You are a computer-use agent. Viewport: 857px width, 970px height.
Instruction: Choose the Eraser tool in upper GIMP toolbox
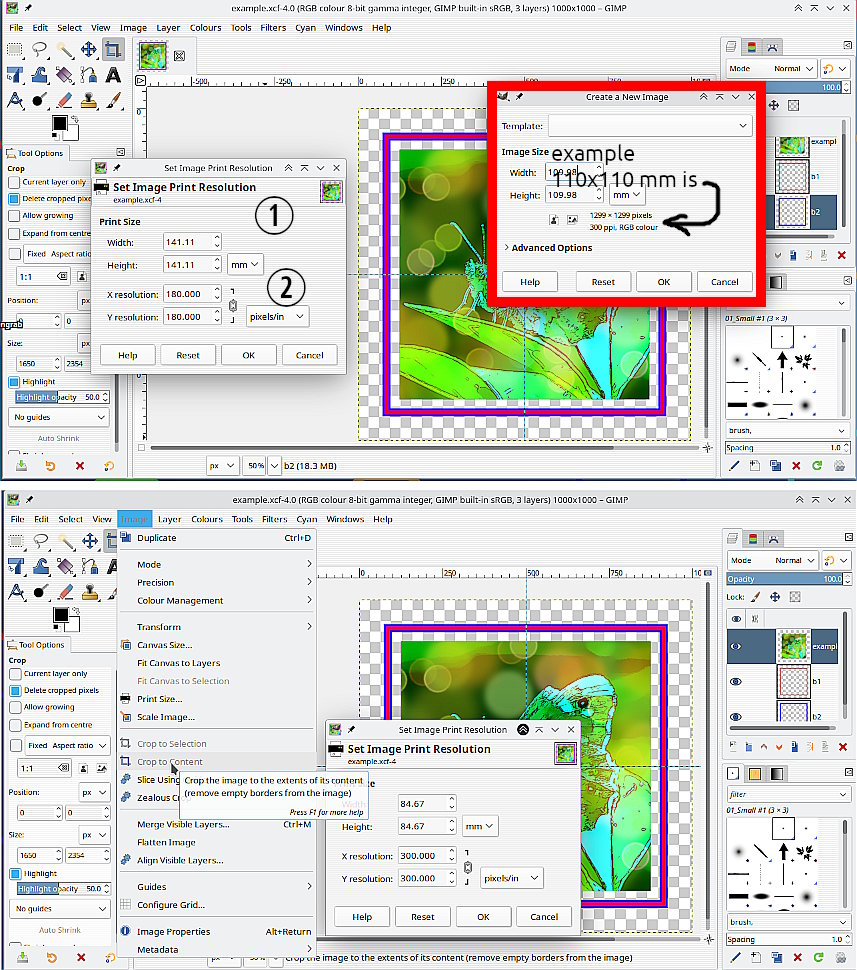point(64,100)
